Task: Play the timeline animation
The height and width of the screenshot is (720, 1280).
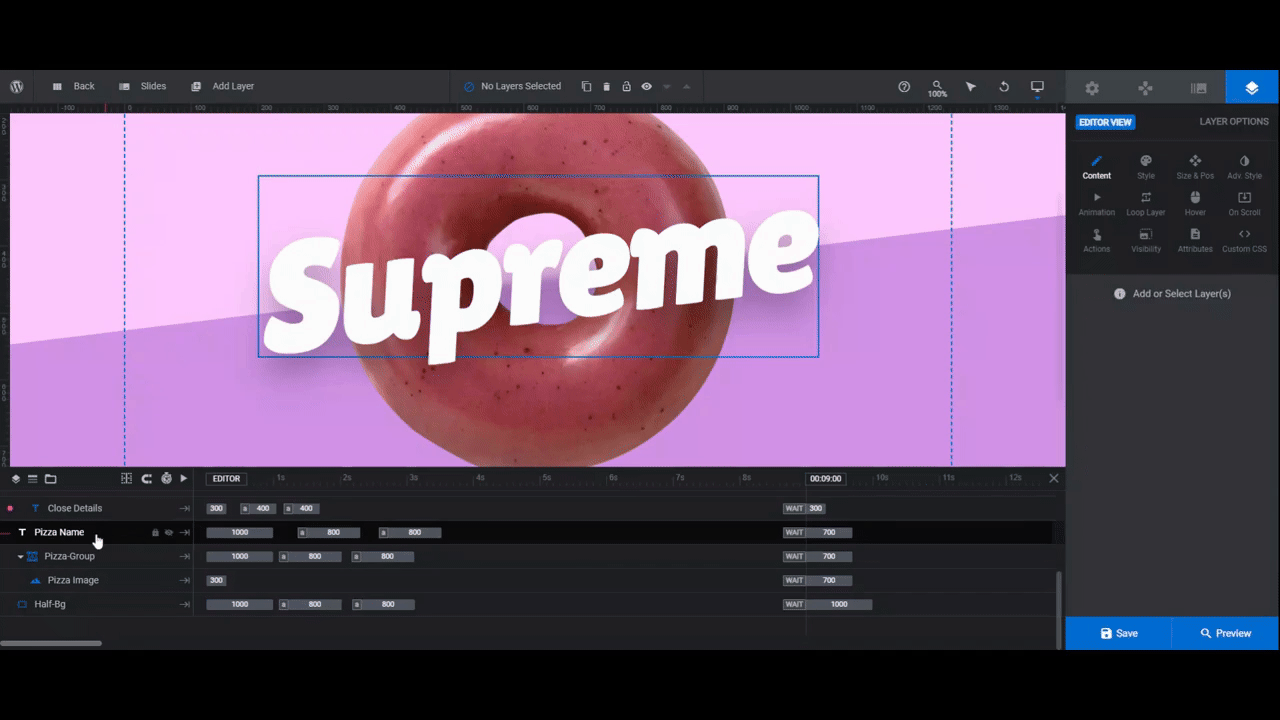Action: pos(184,479)
